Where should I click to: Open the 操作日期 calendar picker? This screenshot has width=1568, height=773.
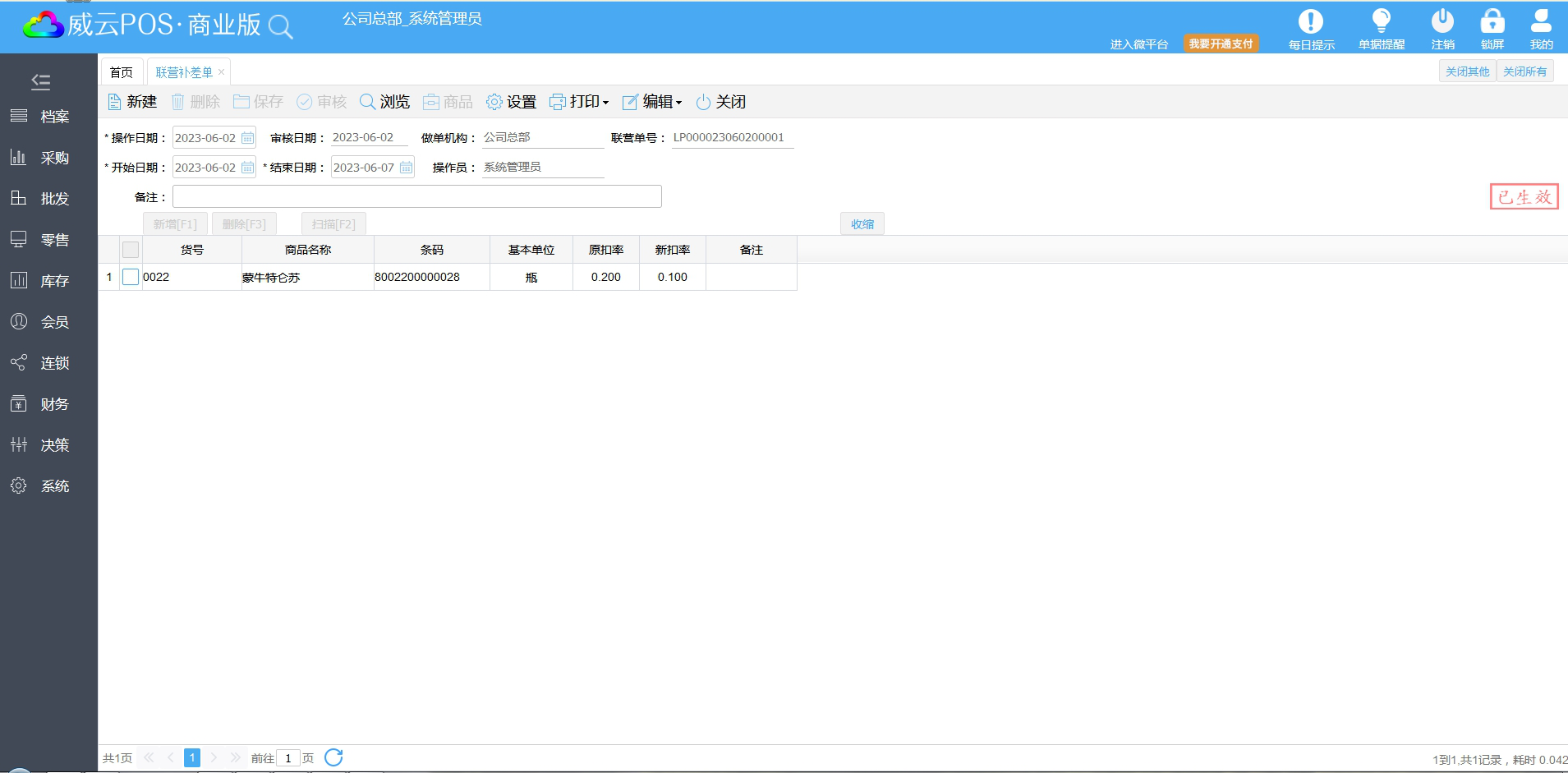[x=247, y=138]
